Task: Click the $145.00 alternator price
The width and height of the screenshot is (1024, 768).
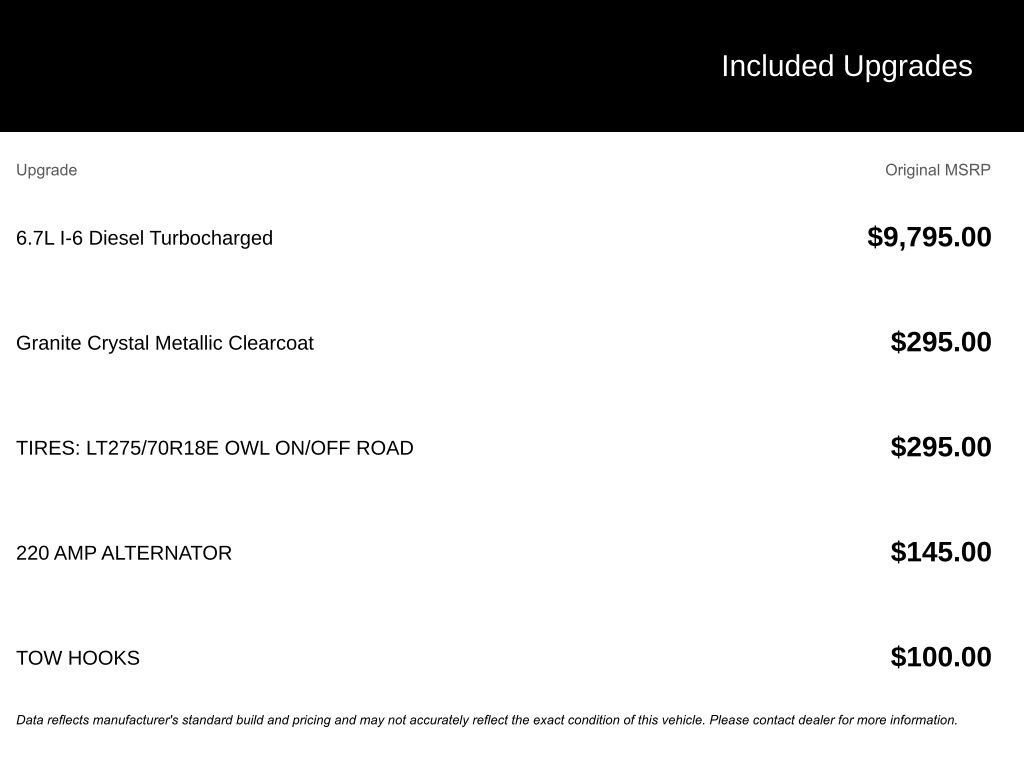Action: [x=941, y=552]
